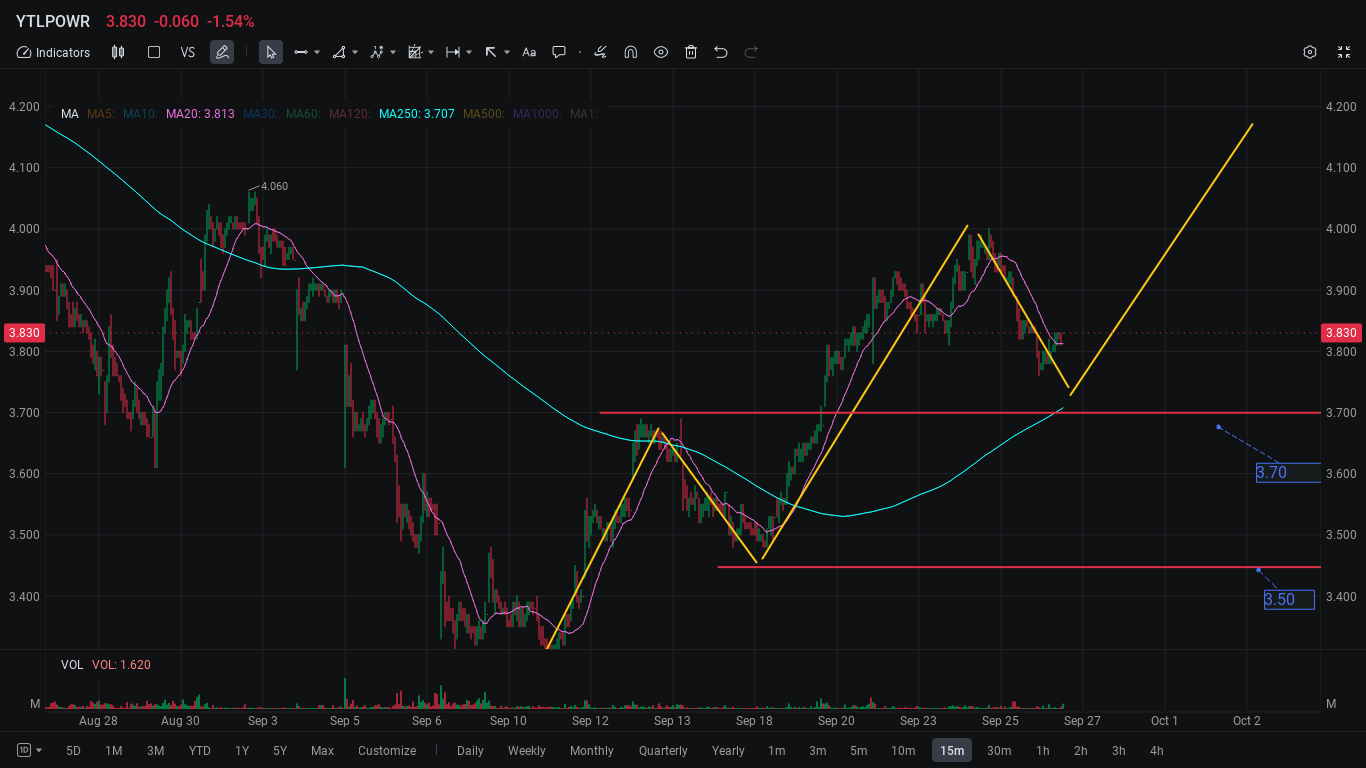Select the wave pattern tool
This screenshot has height=768, width=1366.
click(x=377, y=52)
